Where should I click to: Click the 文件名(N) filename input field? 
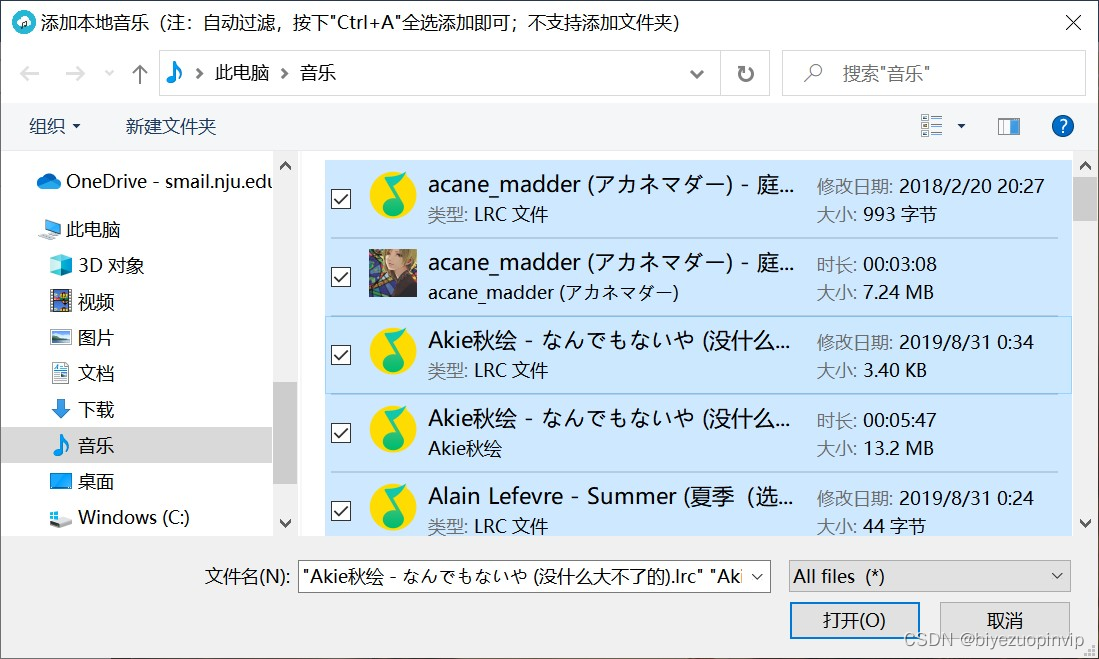[x=534, y=576]
